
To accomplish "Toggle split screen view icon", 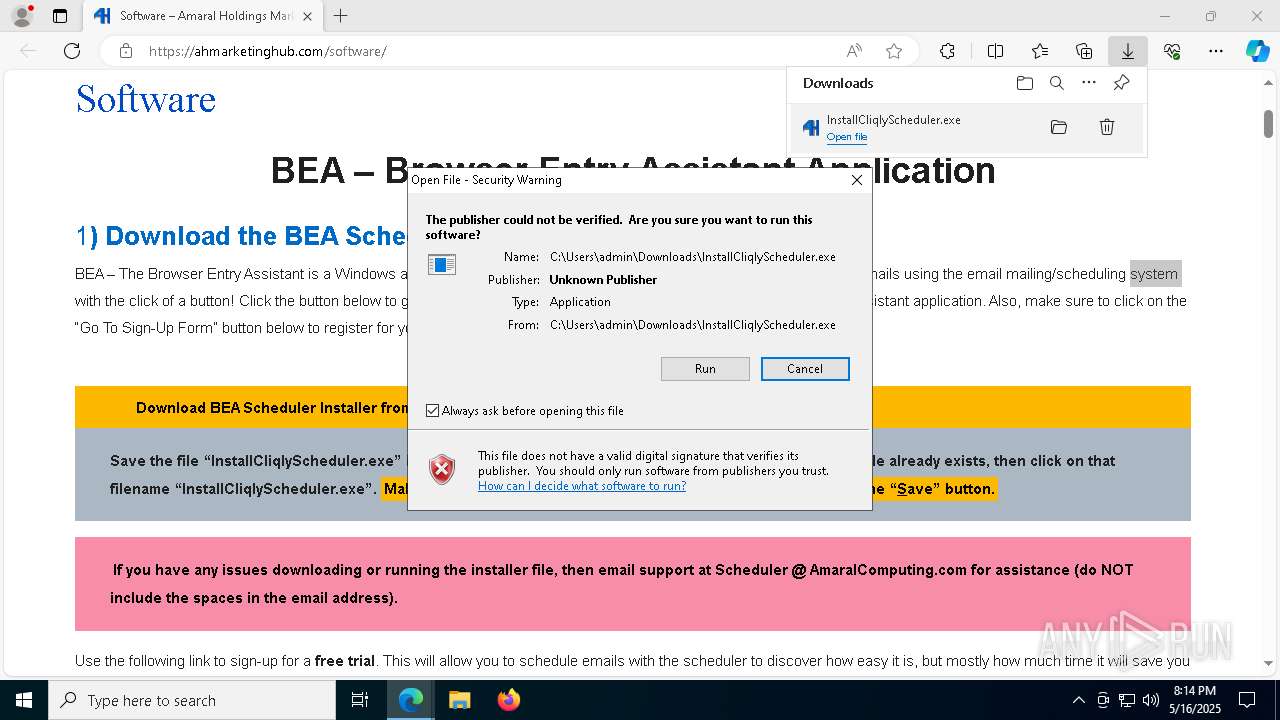I will (x=995, y=51).
